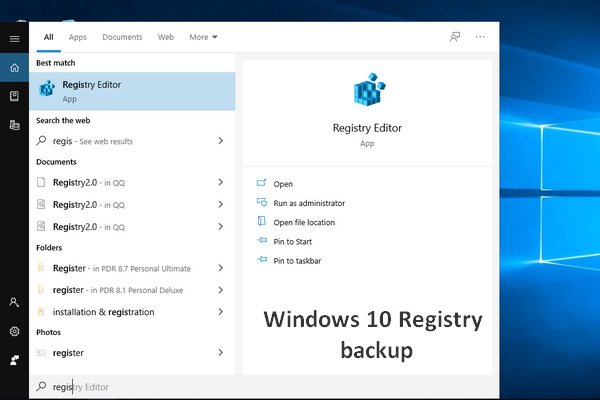Open the ellipsis options menu

(481, 37)
